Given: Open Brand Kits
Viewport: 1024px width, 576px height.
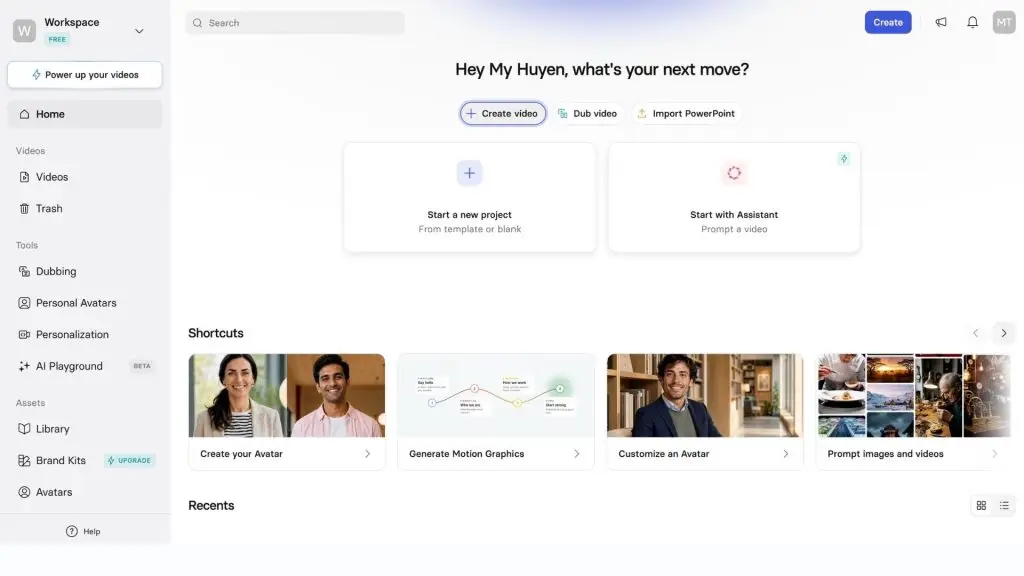Looking at the screenshot, I should click(x=61, y=460).
